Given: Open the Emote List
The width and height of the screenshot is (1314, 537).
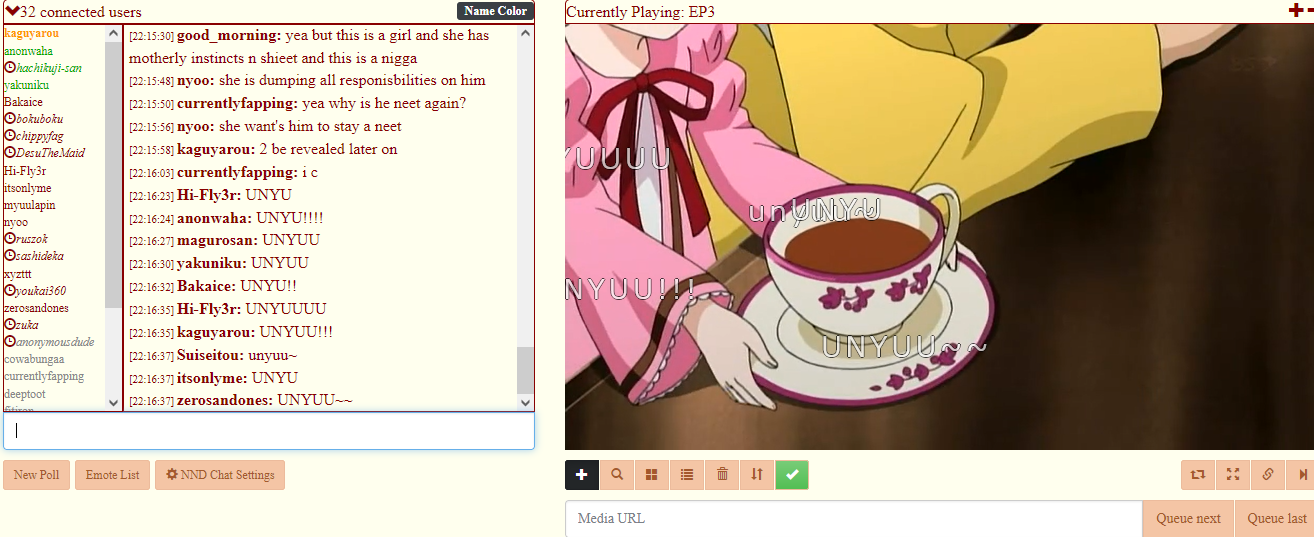Looking at the screenshot, I should tap(112, 475).
